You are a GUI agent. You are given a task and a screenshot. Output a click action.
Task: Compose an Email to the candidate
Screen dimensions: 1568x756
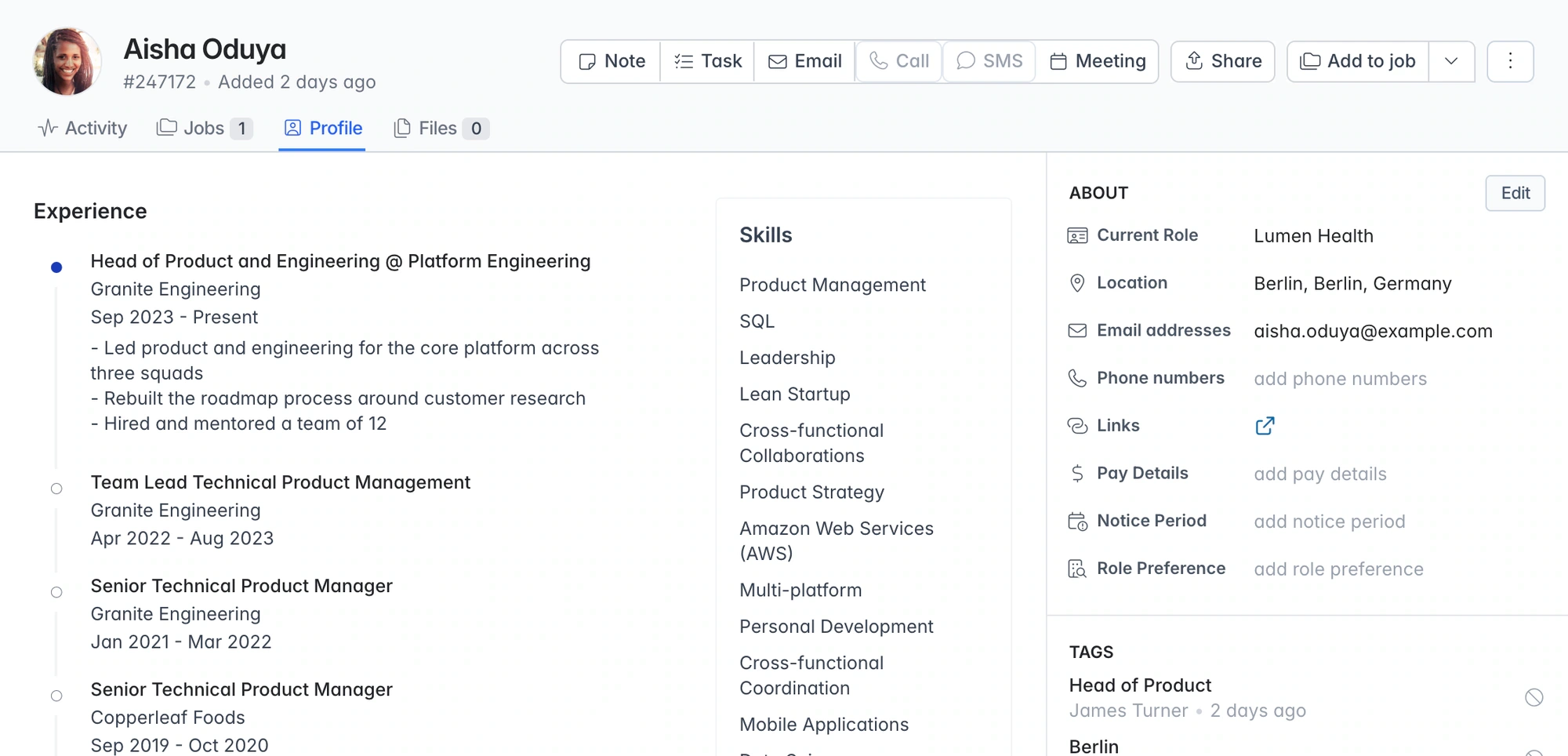pyautogui.click(x=804, y=61)
